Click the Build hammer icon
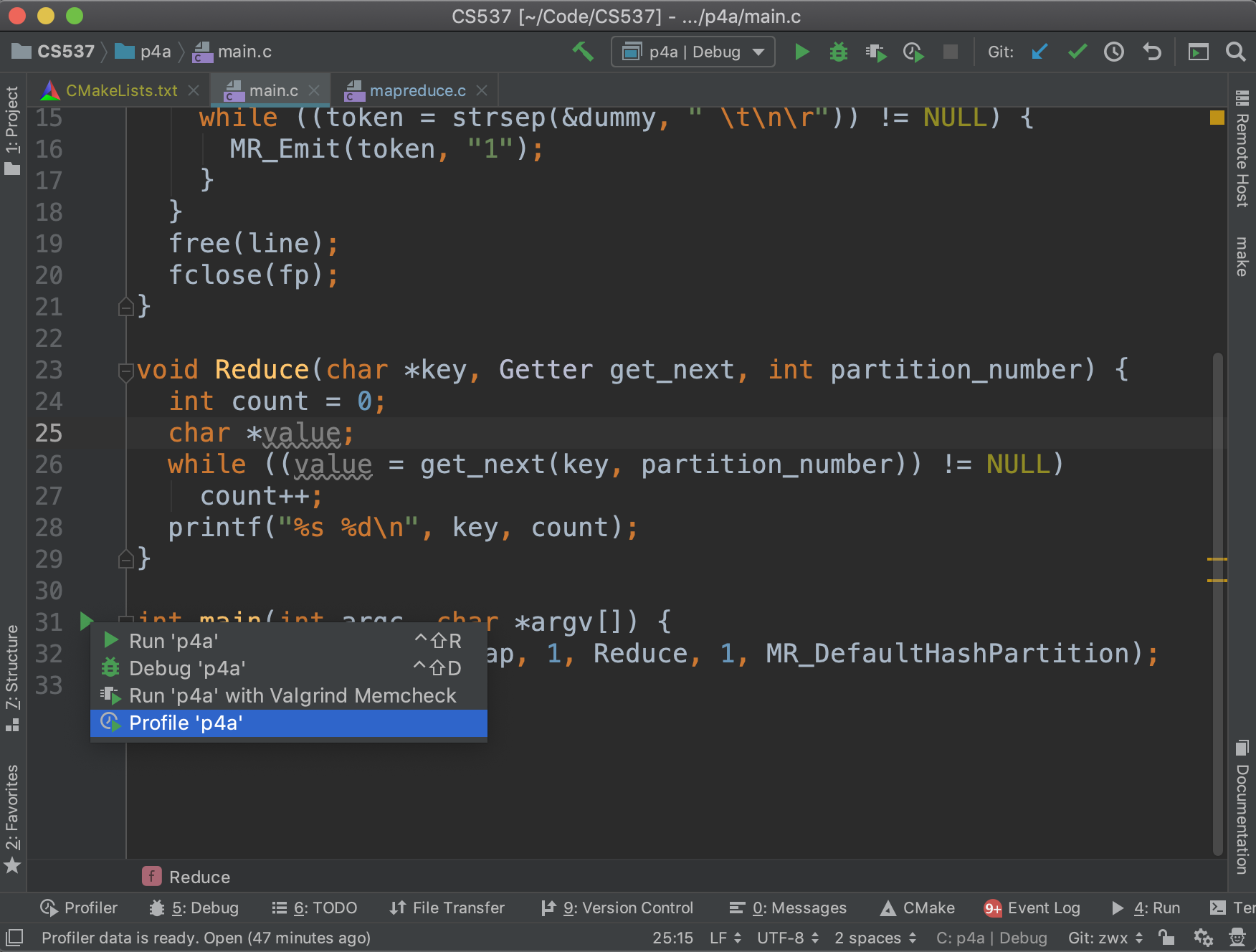Screen dimensions: 1256x952 tap(583, 52)
